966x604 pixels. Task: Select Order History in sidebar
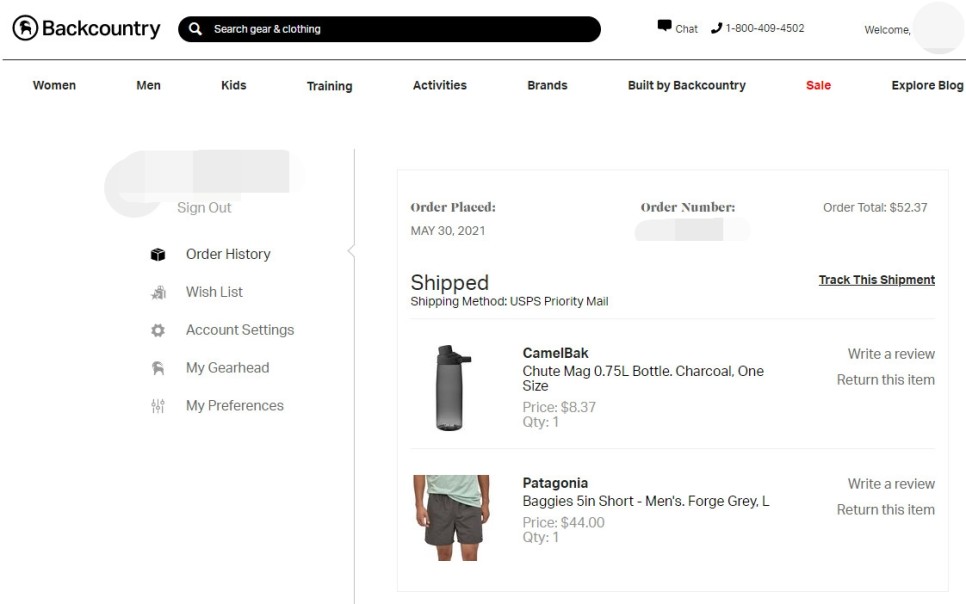(x=228, y=254)
